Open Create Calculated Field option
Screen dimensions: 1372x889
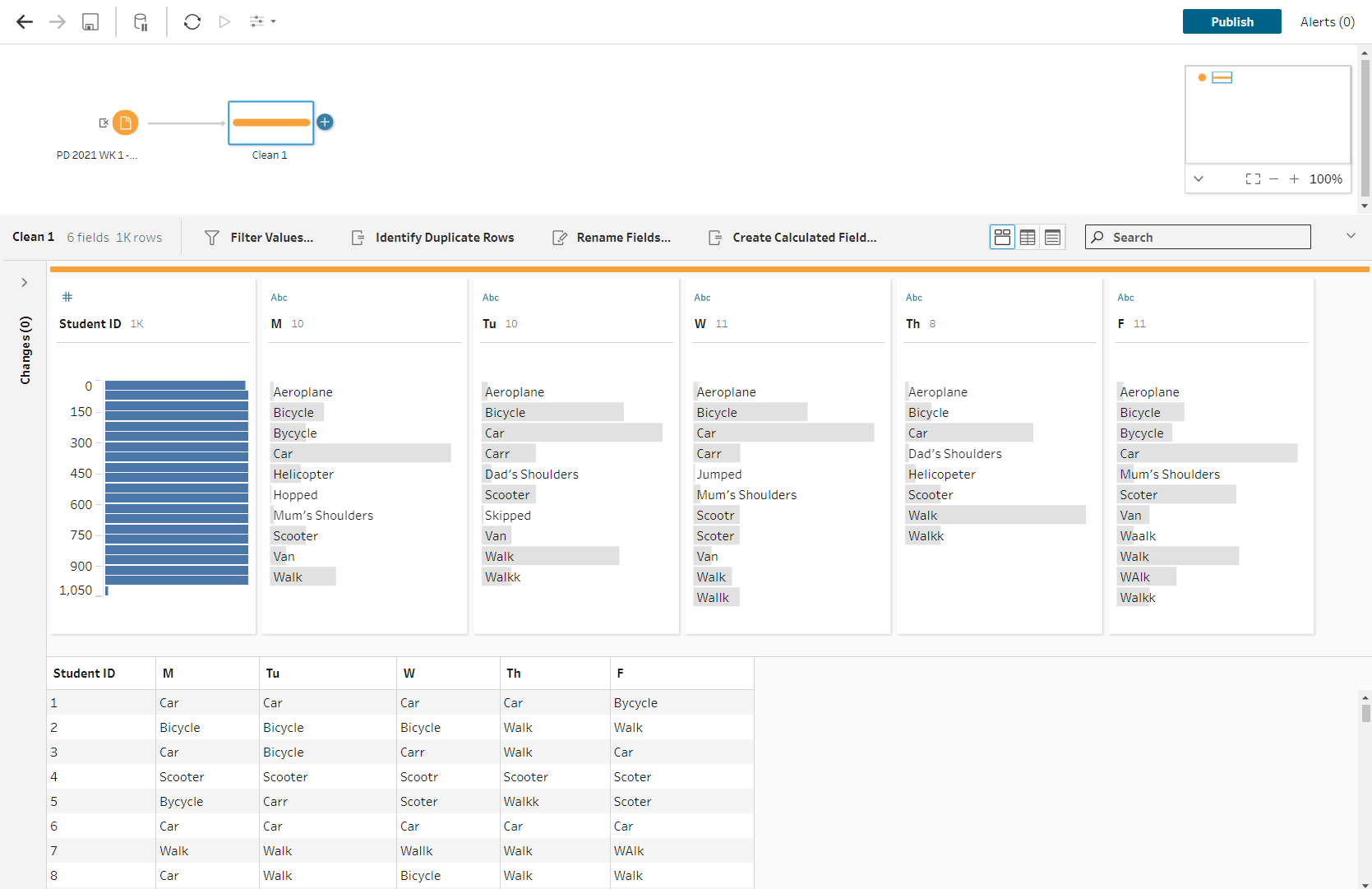click(792, 238)
